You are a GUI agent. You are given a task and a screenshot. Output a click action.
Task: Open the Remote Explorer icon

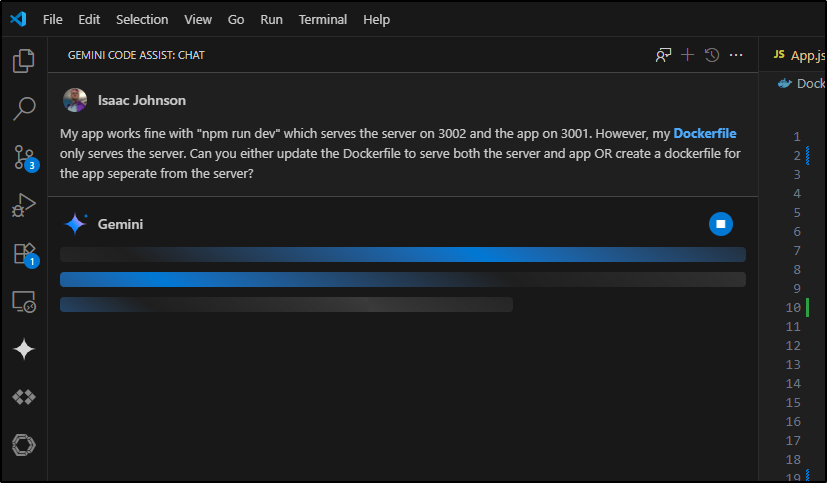pyautogui.click(x=24, y=302)
